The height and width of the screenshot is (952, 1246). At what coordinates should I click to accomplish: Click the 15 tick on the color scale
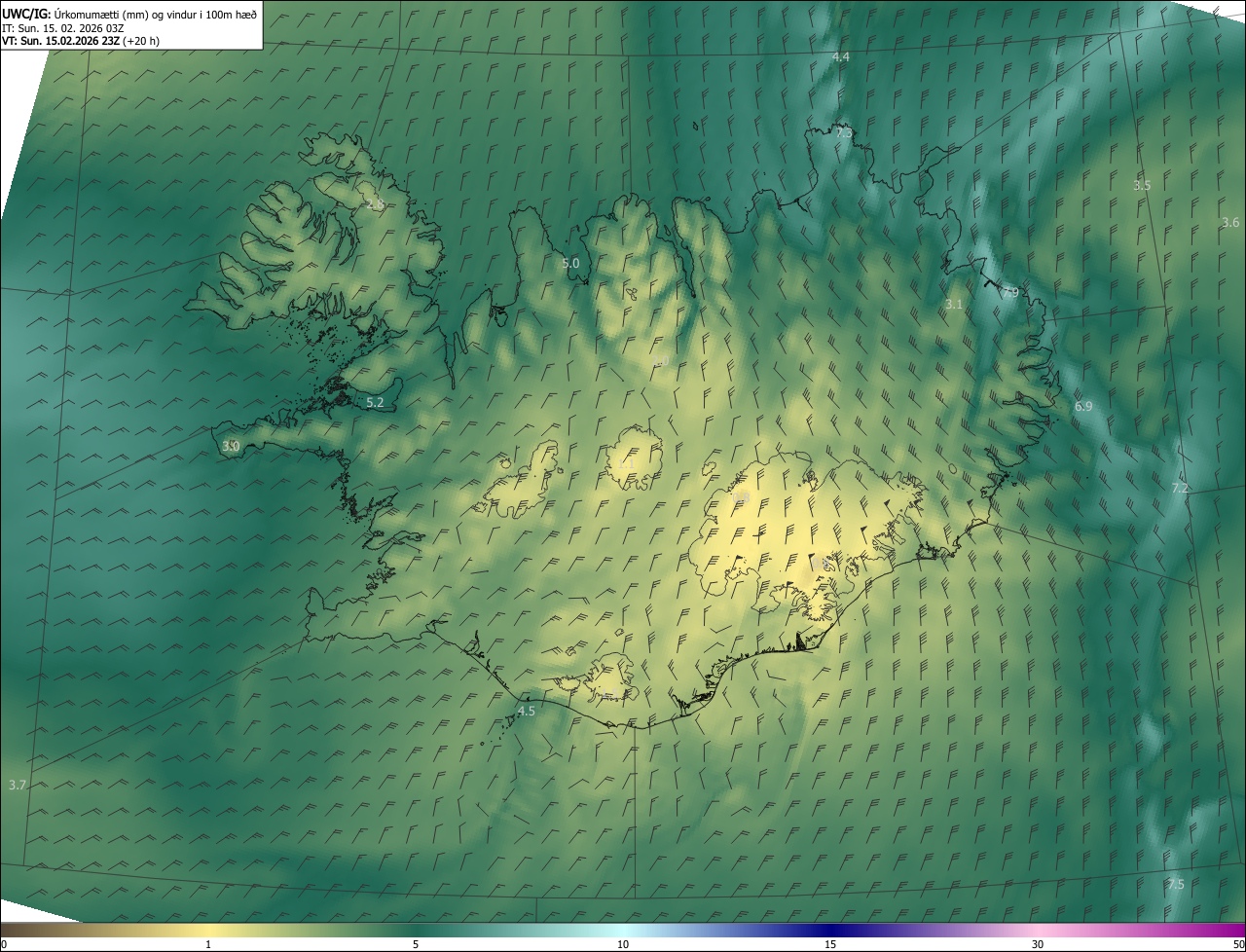point(830,944)
